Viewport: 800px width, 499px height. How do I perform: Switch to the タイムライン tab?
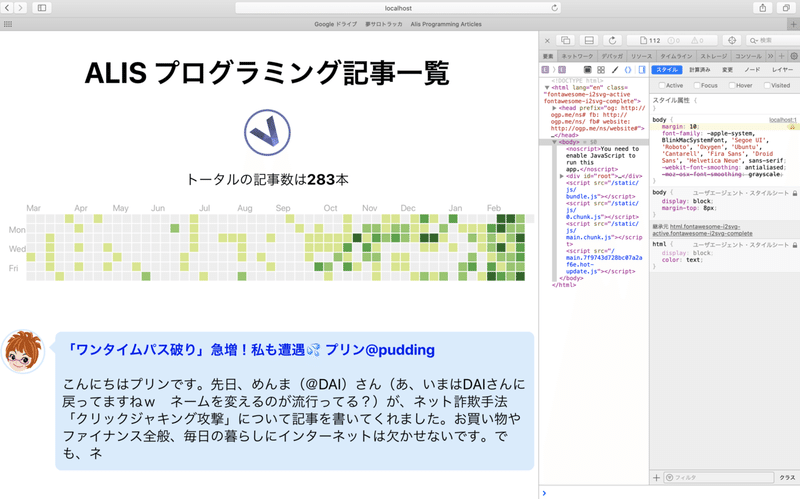pos(676,56)
